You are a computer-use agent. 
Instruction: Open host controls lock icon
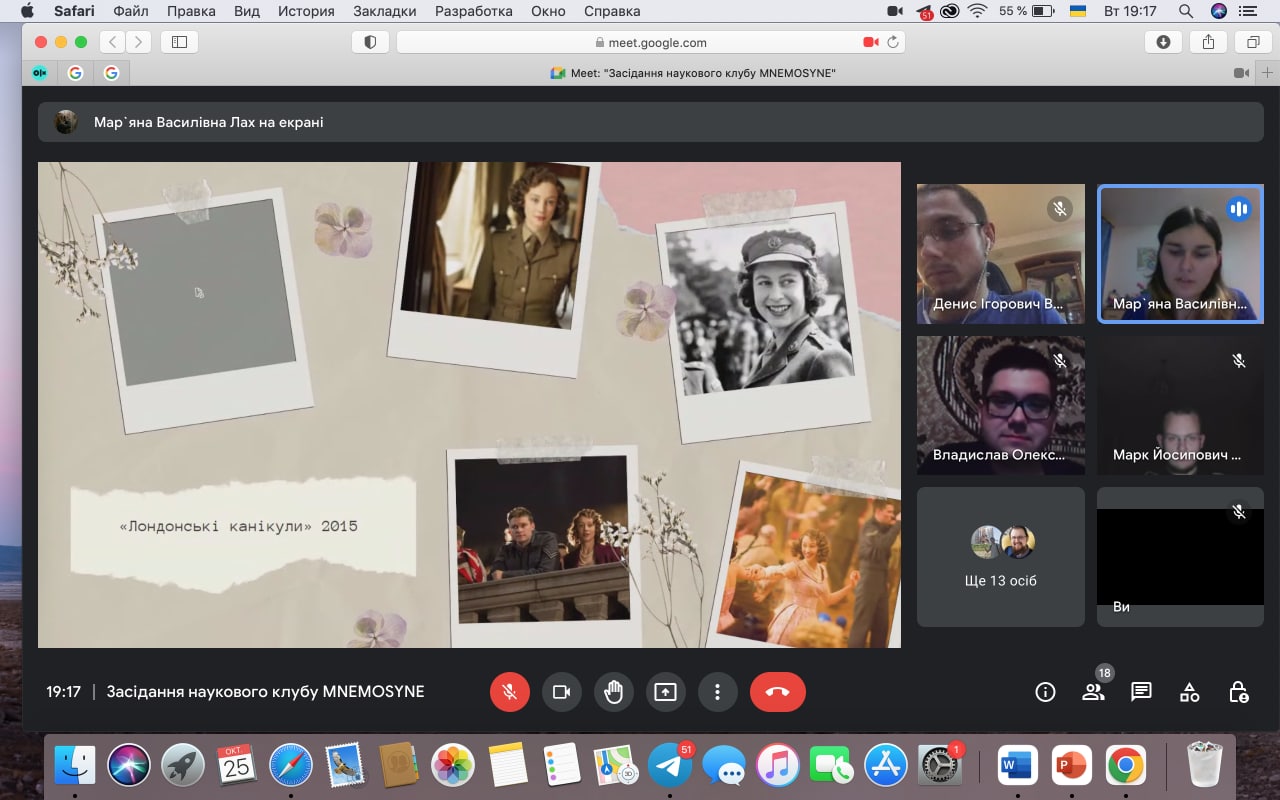click(x=1238, y=692)
